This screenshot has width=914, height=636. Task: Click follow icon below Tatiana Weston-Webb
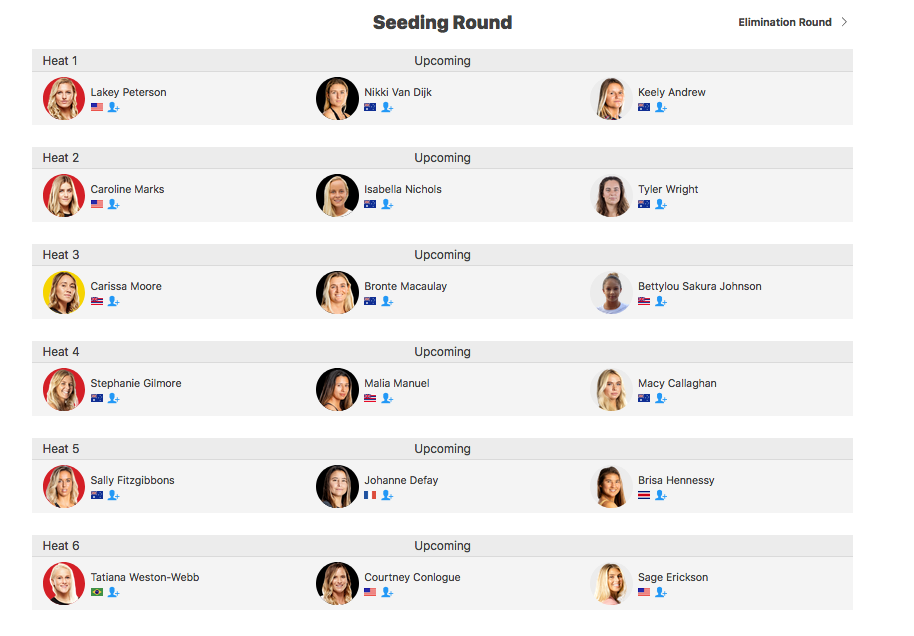coord(114,592)
